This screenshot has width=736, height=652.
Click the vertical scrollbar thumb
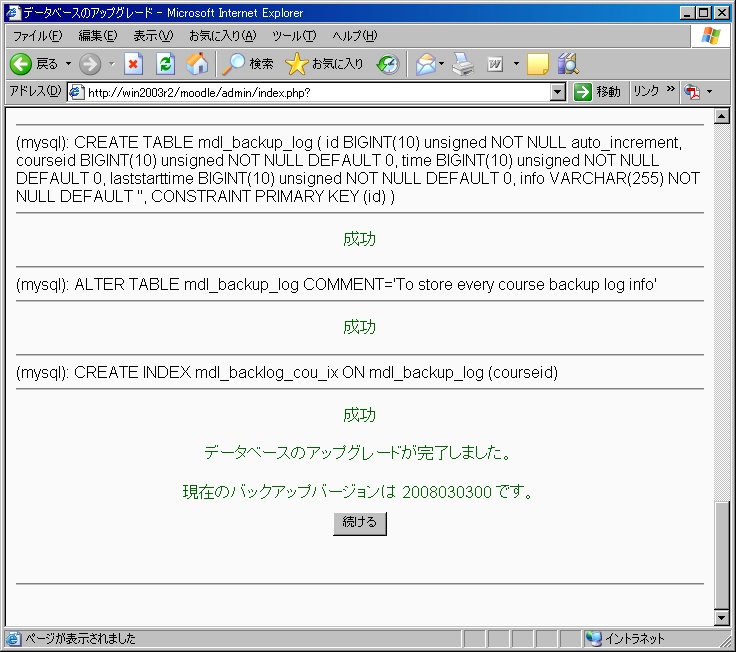pos(721,555)
